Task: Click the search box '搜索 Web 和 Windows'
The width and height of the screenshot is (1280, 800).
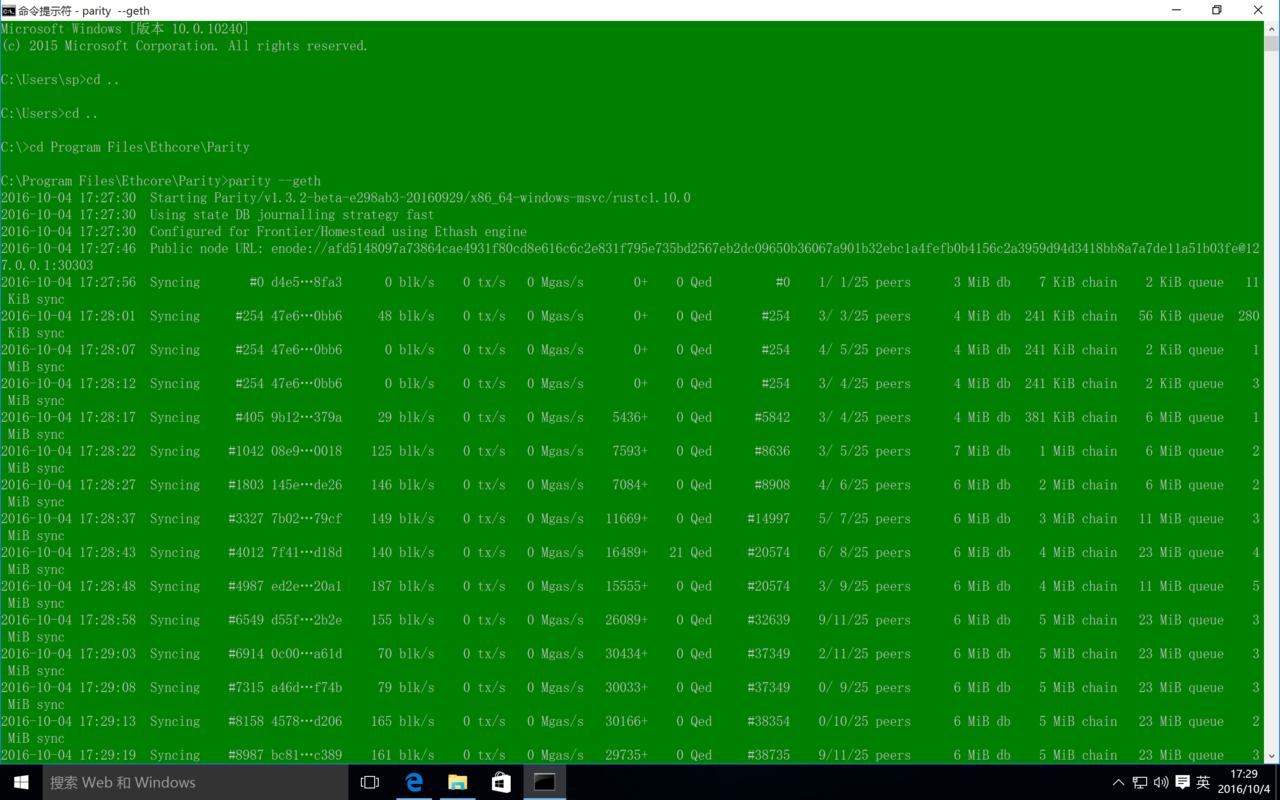Action: pos(196,782)
